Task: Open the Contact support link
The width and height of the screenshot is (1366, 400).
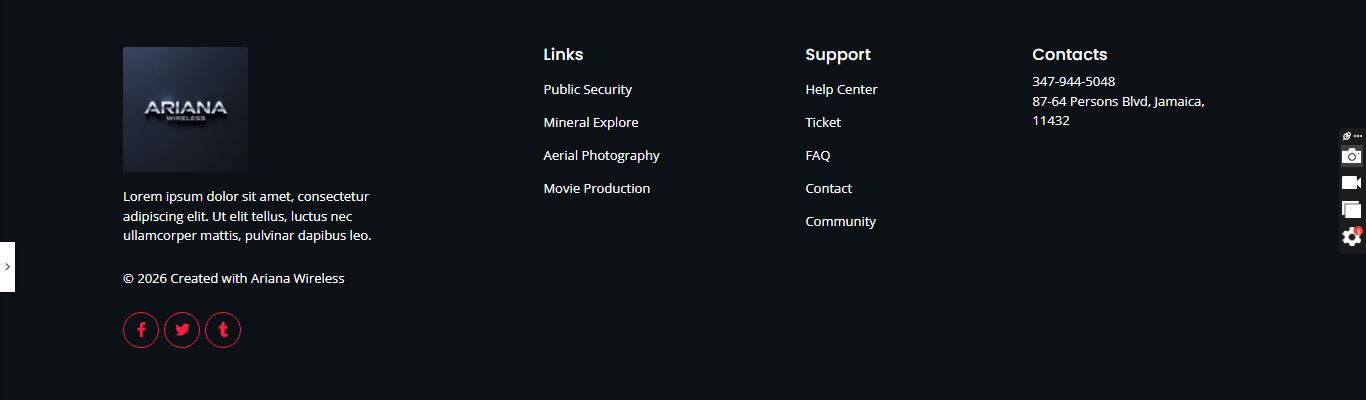Action: click(x=828, y=189)
